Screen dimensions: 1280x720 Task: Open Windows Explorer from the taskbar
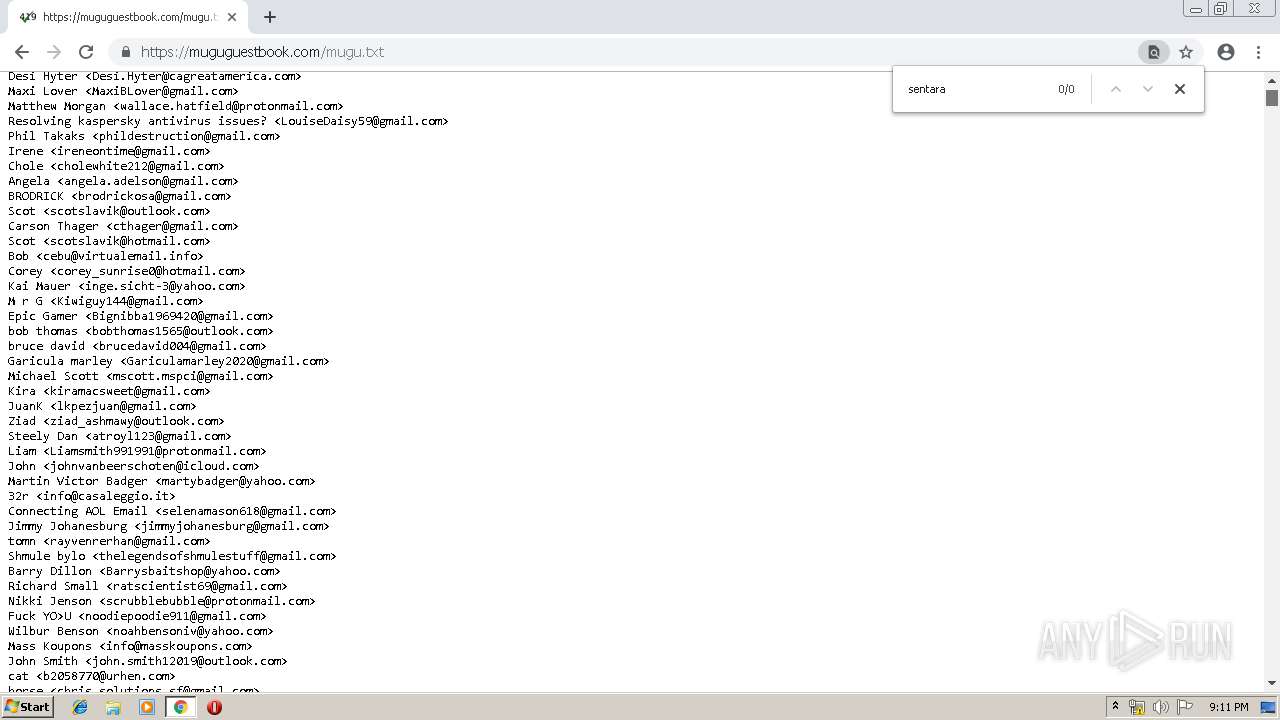[113, 707]
